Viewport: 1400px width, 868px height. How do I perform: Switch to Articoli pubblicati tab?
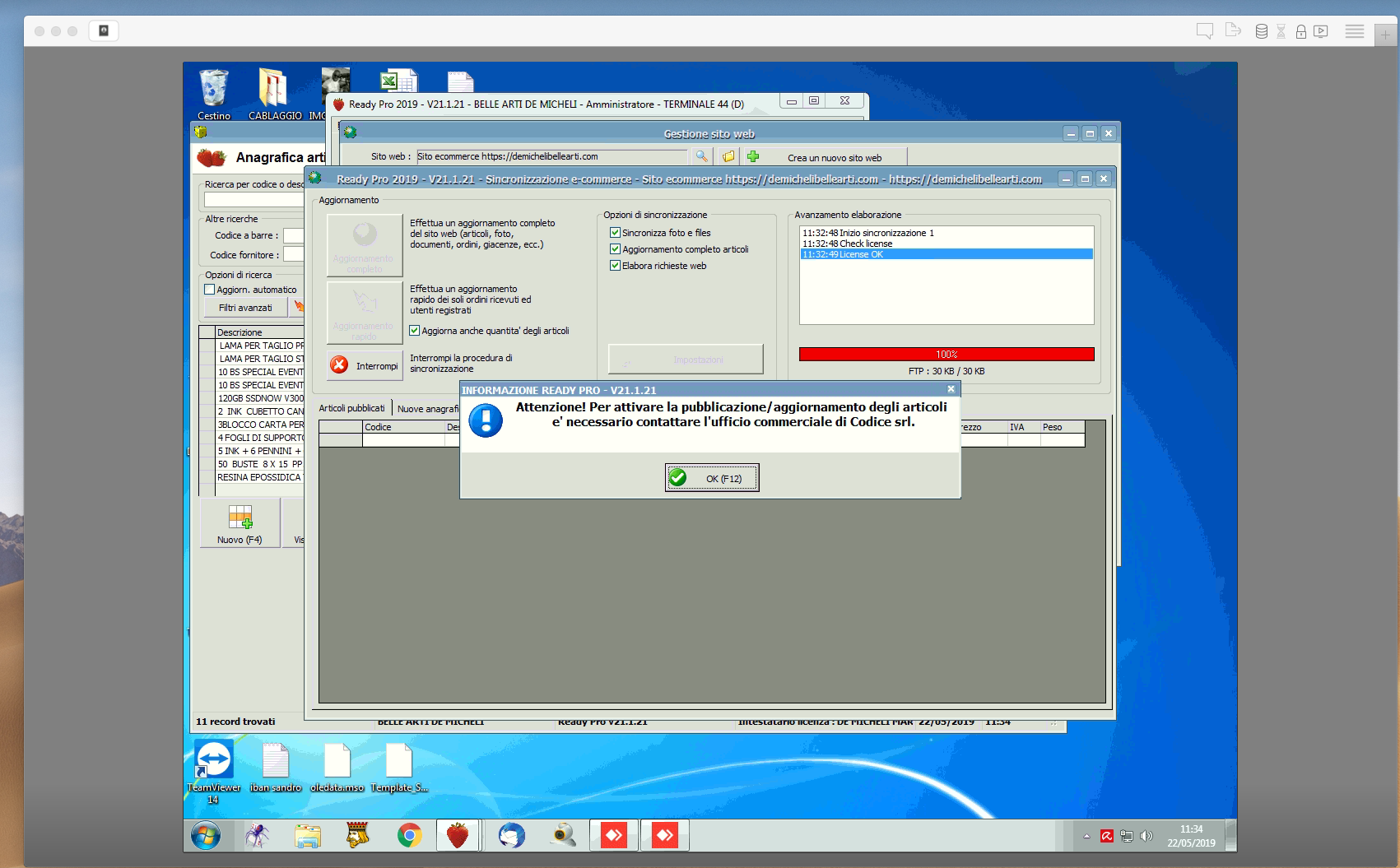[351, 408]
